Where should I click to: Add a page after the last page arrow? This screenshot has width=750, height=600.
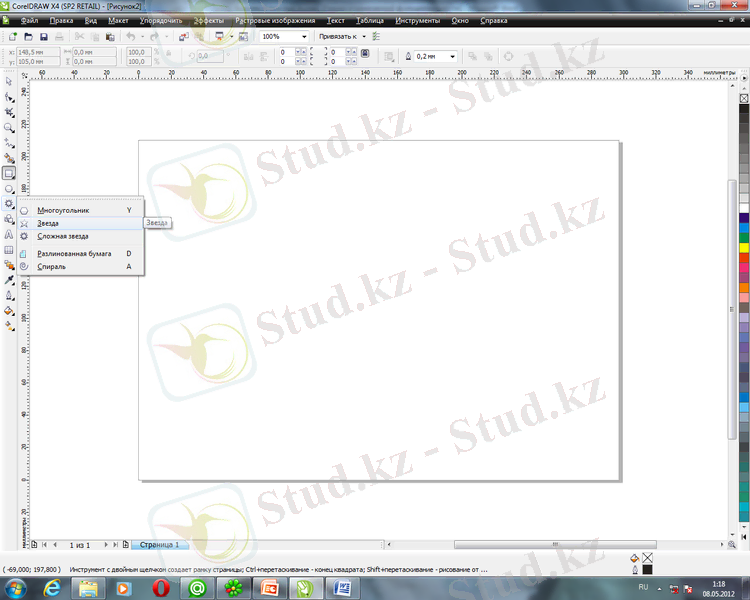(x=125, y=544)
